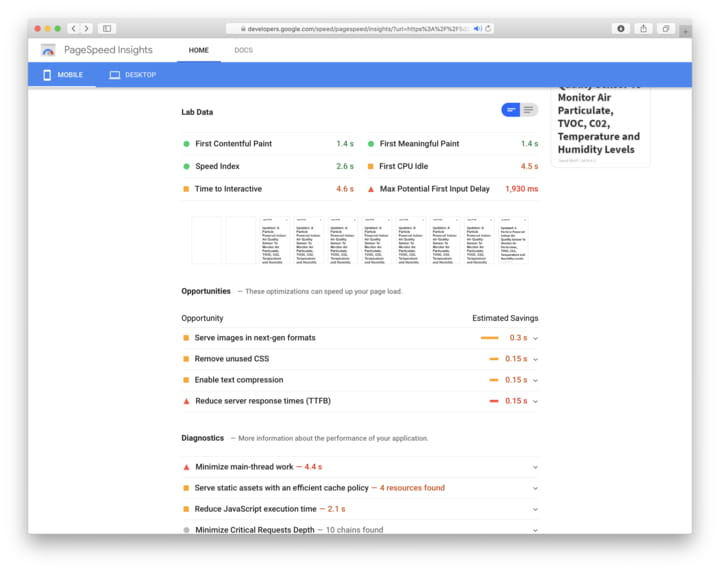Go forward with Safari's forward arrow

(x=87, y=28)
